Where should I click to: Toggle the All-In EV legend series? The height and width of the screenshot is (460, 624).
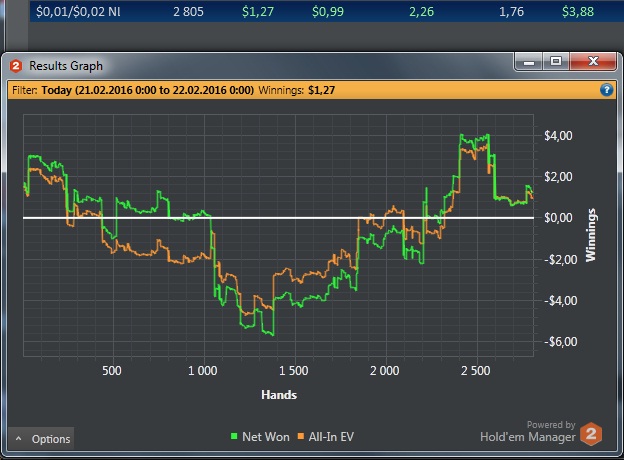[326, 437]
